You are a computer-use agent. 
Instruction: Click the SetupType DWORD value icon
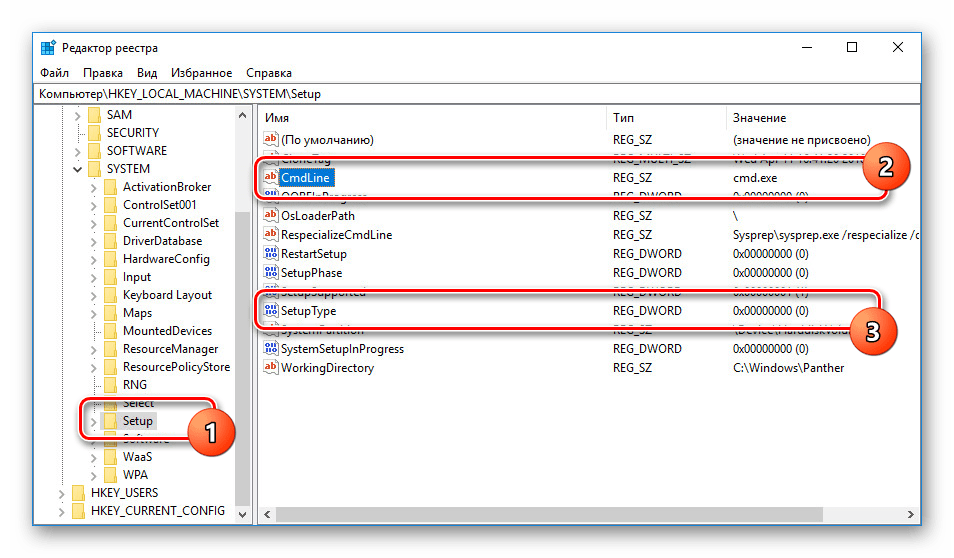tap(270, 311)
